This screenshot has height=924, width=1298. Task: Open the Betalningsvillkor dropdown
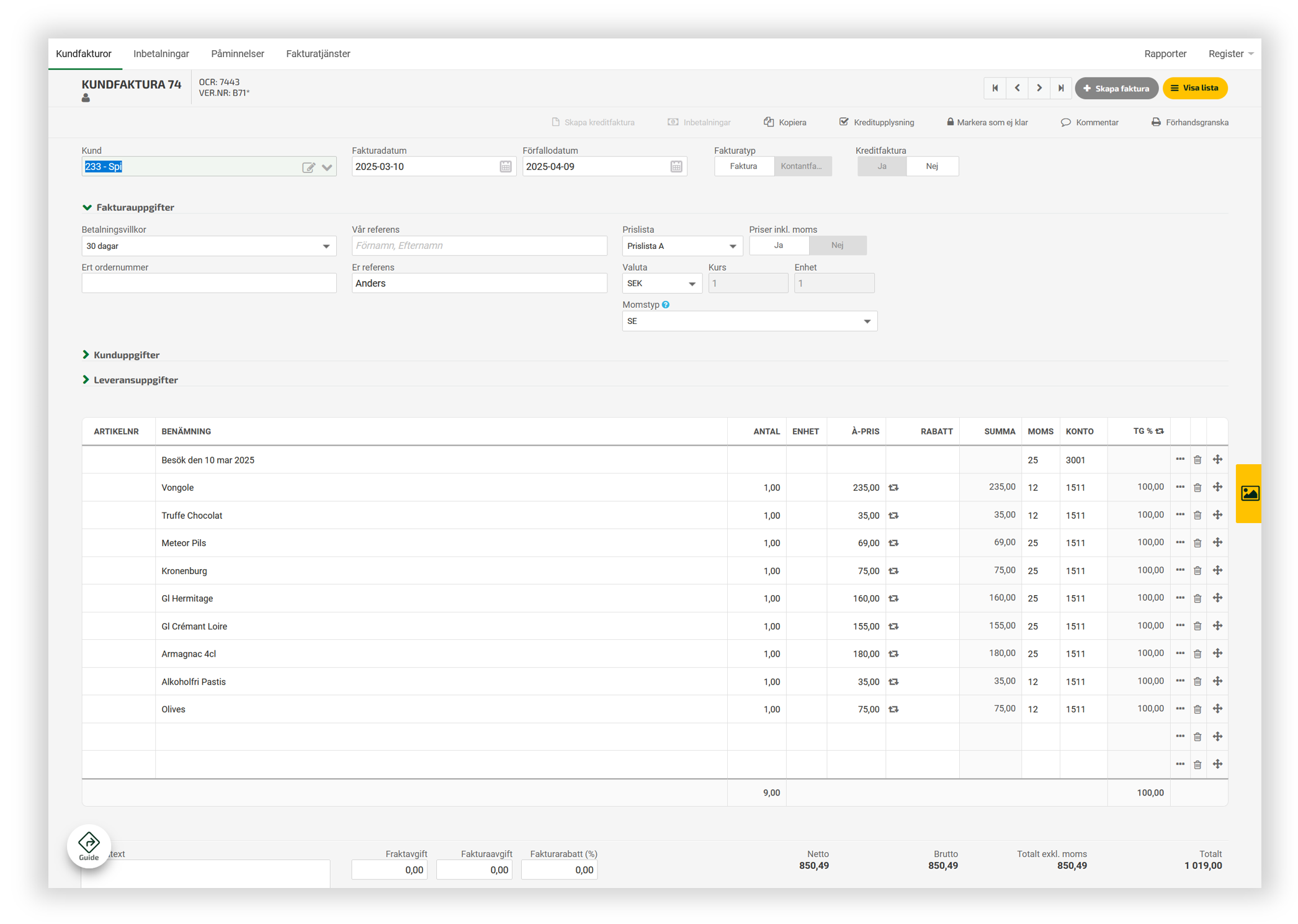208,246
